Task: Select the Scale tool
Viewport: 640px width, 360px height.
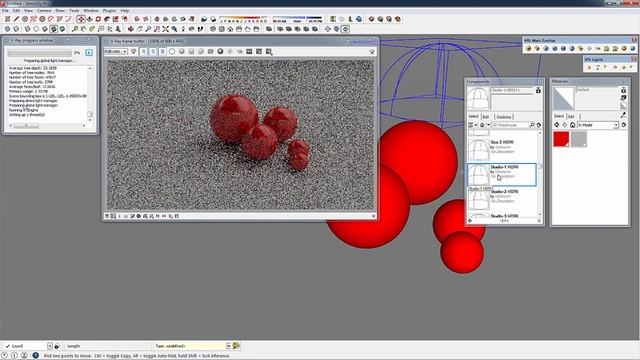Action: (116, 19)
